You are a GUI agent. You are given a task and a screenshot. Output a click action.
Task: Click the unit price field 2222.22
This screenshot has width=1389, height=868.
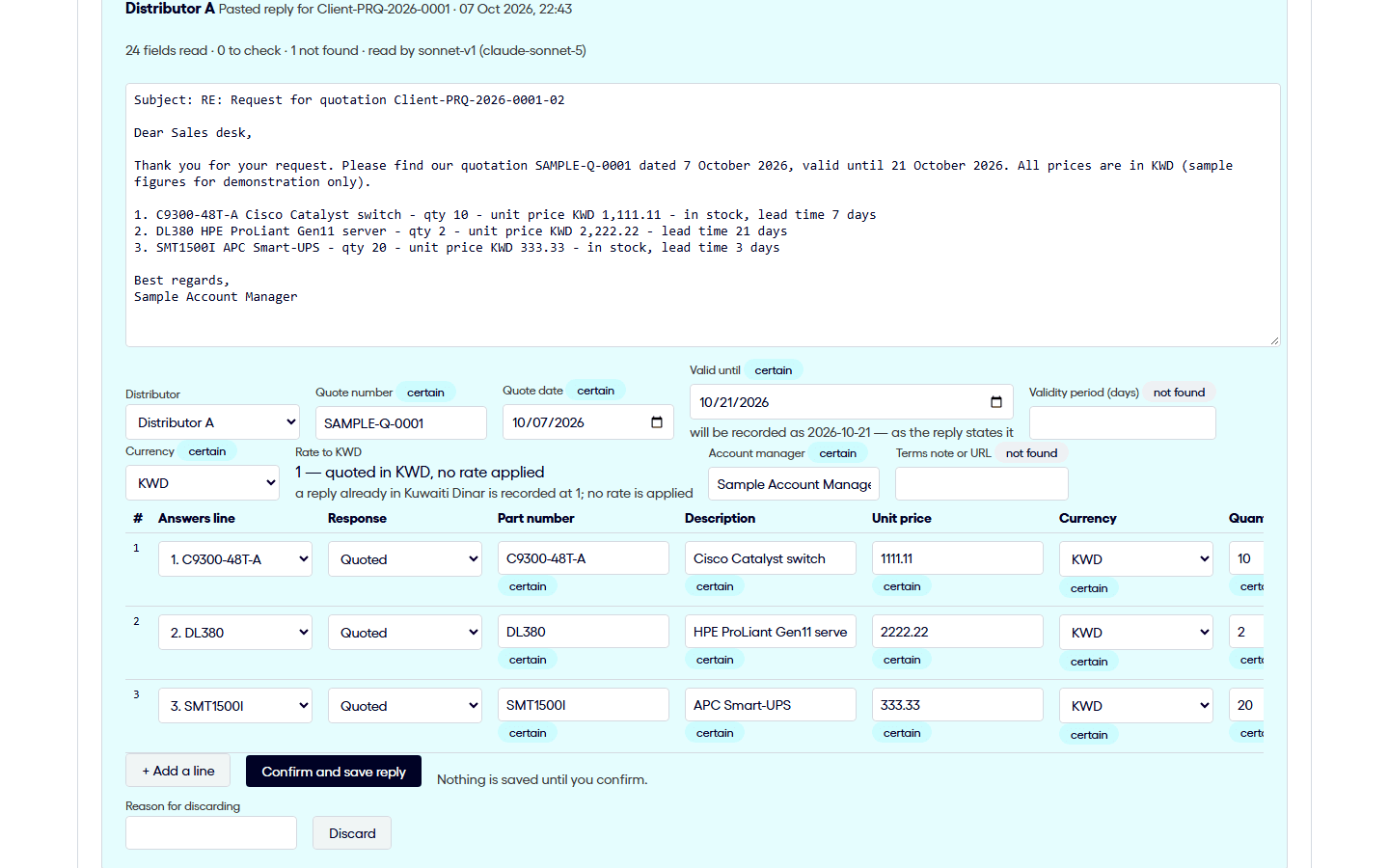coord(958,632)
